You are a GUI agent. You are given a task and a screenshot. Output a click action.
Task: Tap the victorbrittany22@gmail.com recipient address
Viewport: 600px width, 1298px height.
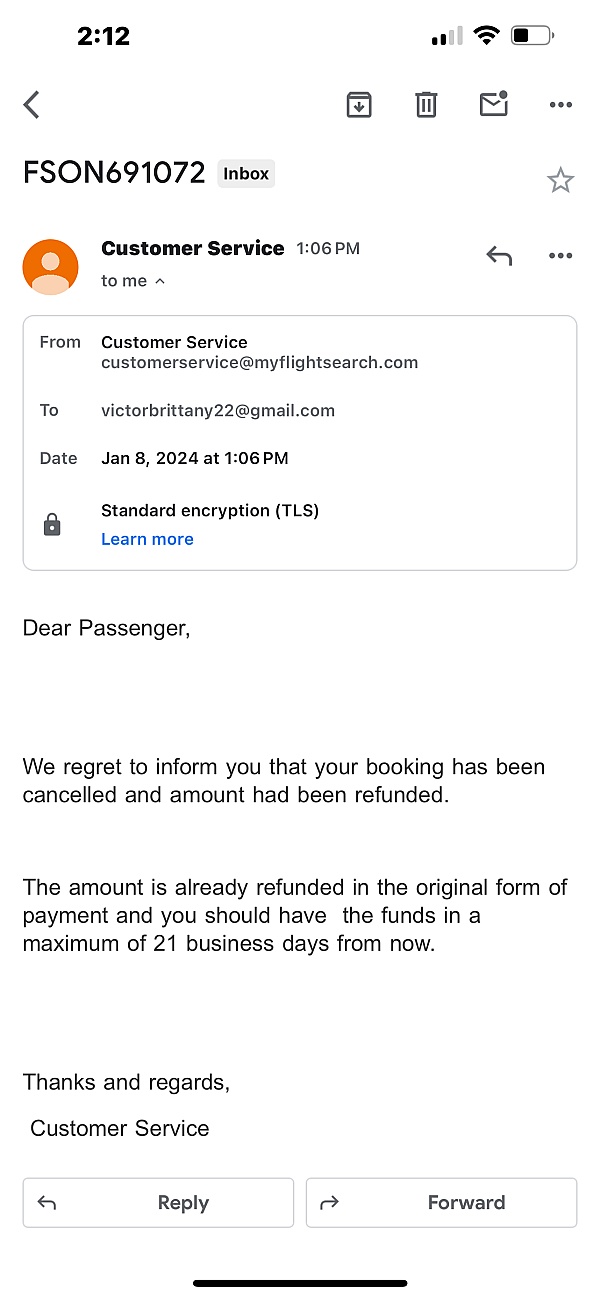point(218,410)
